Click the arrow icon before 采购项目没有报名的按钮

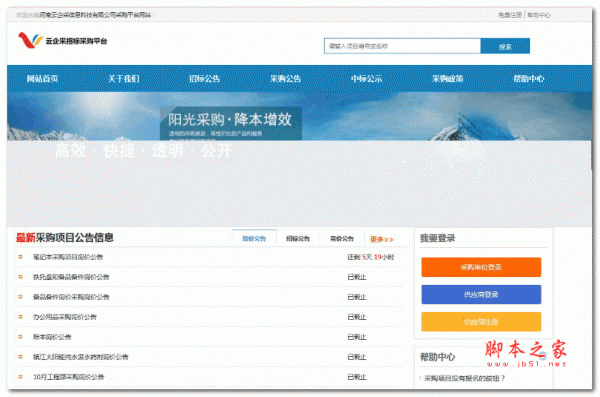point(421,378)
